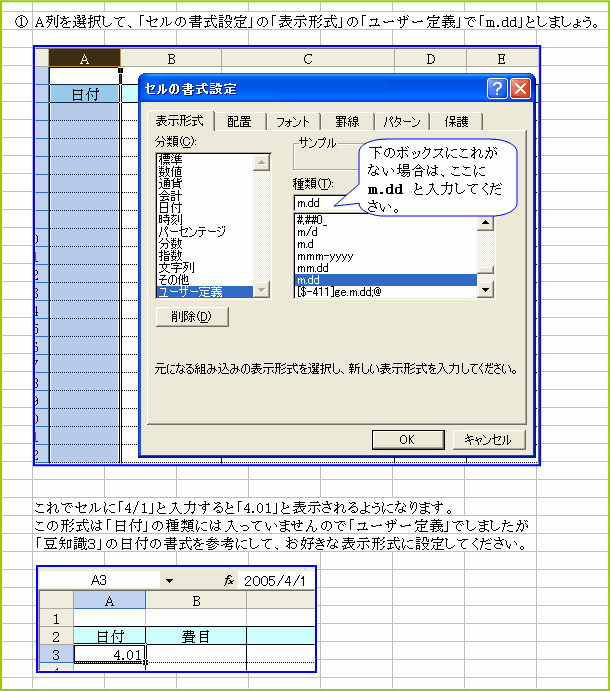Select column B header in the top sheet

coord(171,58)
